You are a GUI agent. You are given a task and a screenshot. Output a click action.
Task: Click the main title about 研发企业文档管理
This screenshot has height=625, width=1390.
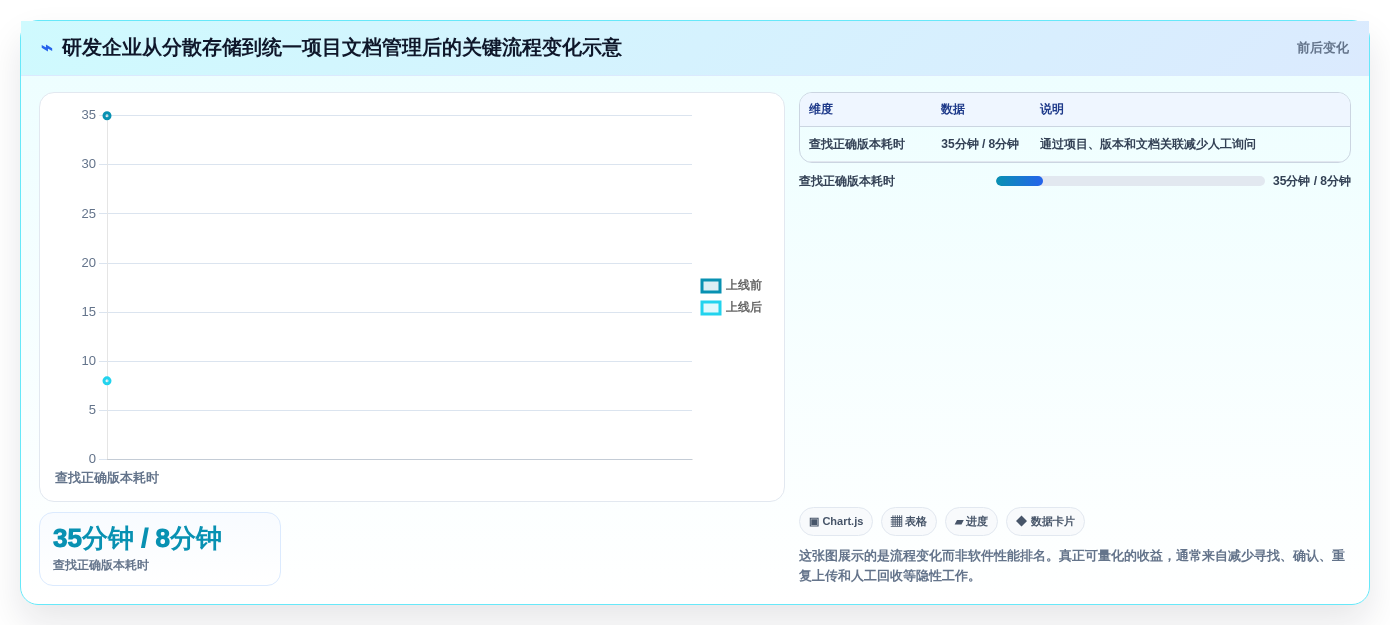(x=342, y=48)
